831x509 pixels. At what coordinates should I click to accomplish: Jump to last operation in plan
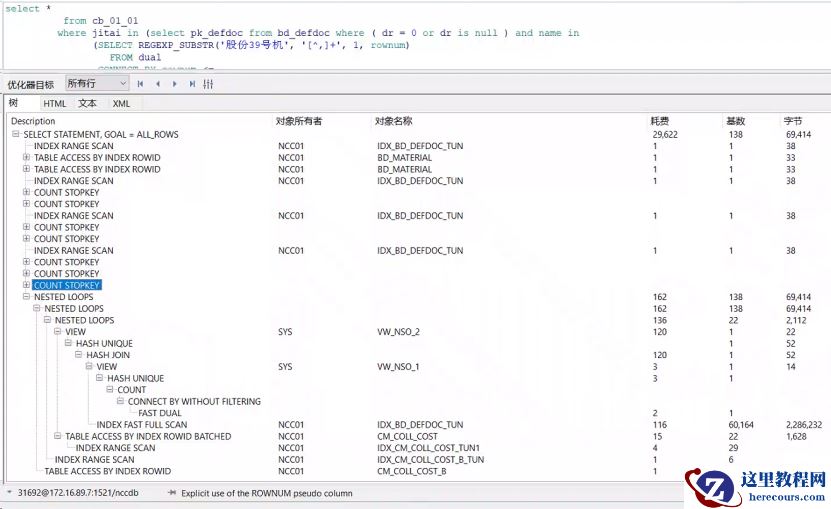point(191,84)
